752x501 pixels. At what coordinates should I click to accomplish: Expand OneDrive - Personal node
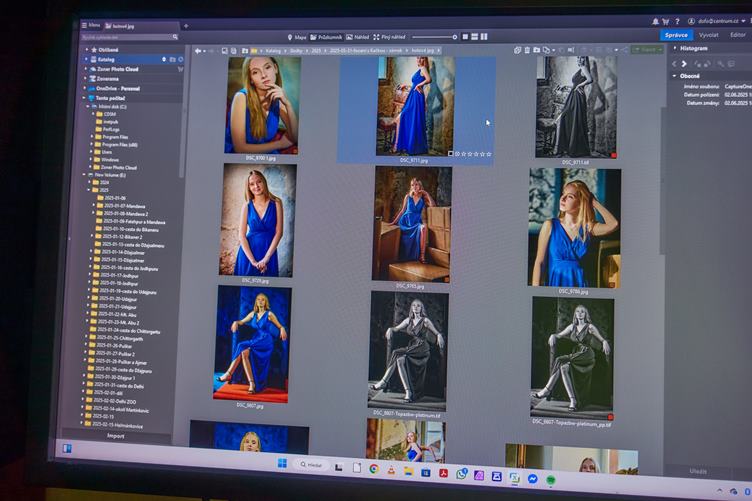pos(85,88)
